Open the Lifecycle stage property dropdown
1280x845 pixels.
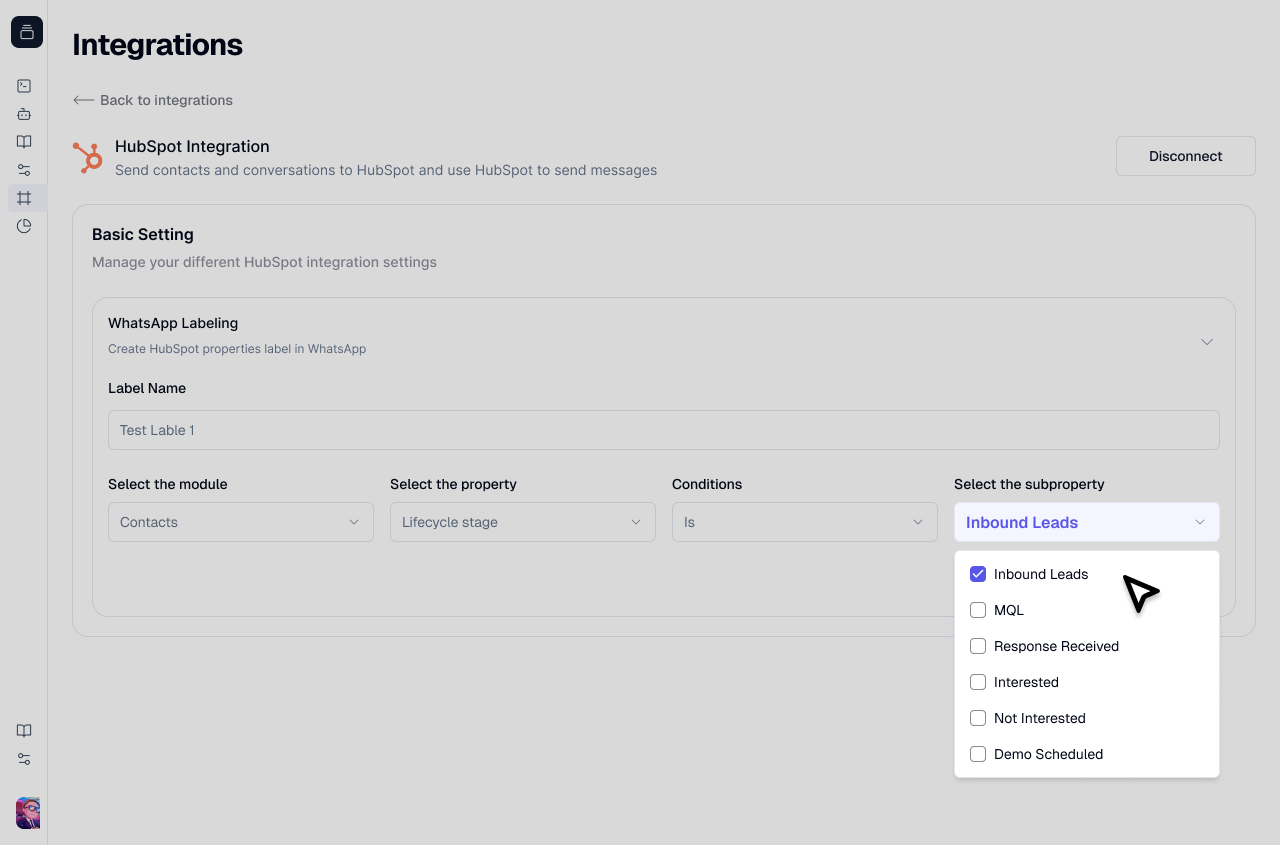[x=523, y=522]
